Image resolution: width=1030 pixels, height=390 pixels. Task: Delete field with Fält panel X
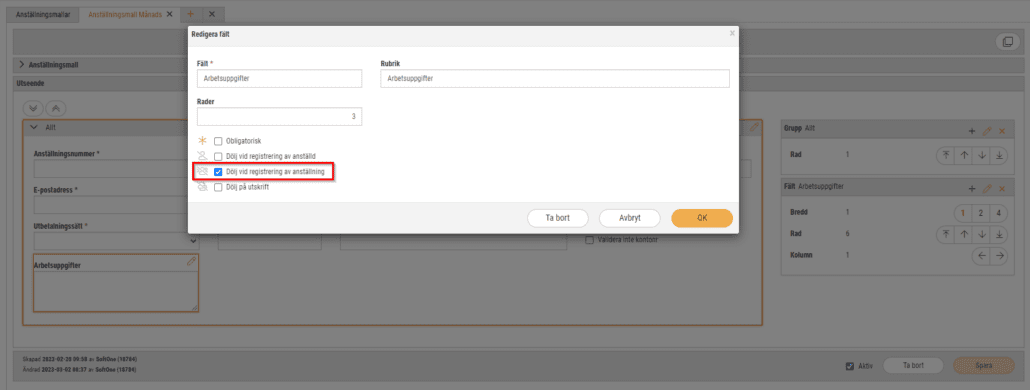[1002, 188]
